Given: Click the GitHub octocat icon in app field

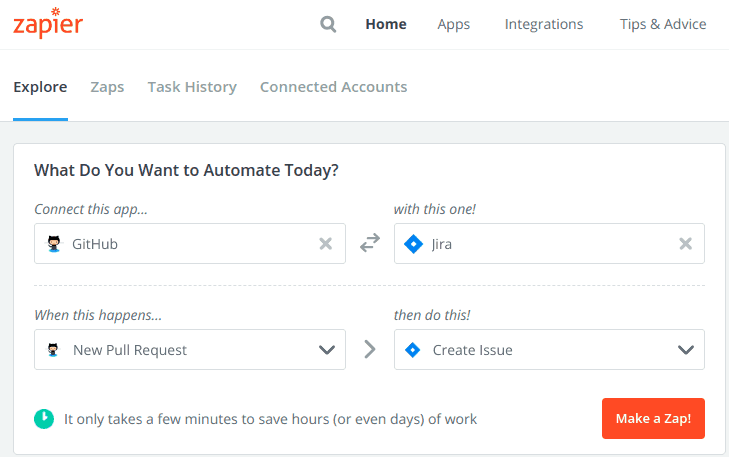Looking at the screenshot, I should pyautogui.click(x=54, y=244).
